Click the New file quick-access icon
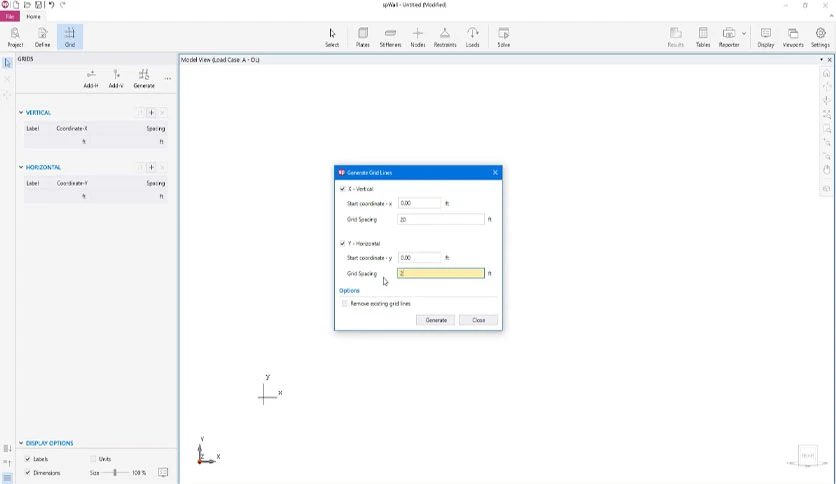The image size is (836, 484). [17, 5]
